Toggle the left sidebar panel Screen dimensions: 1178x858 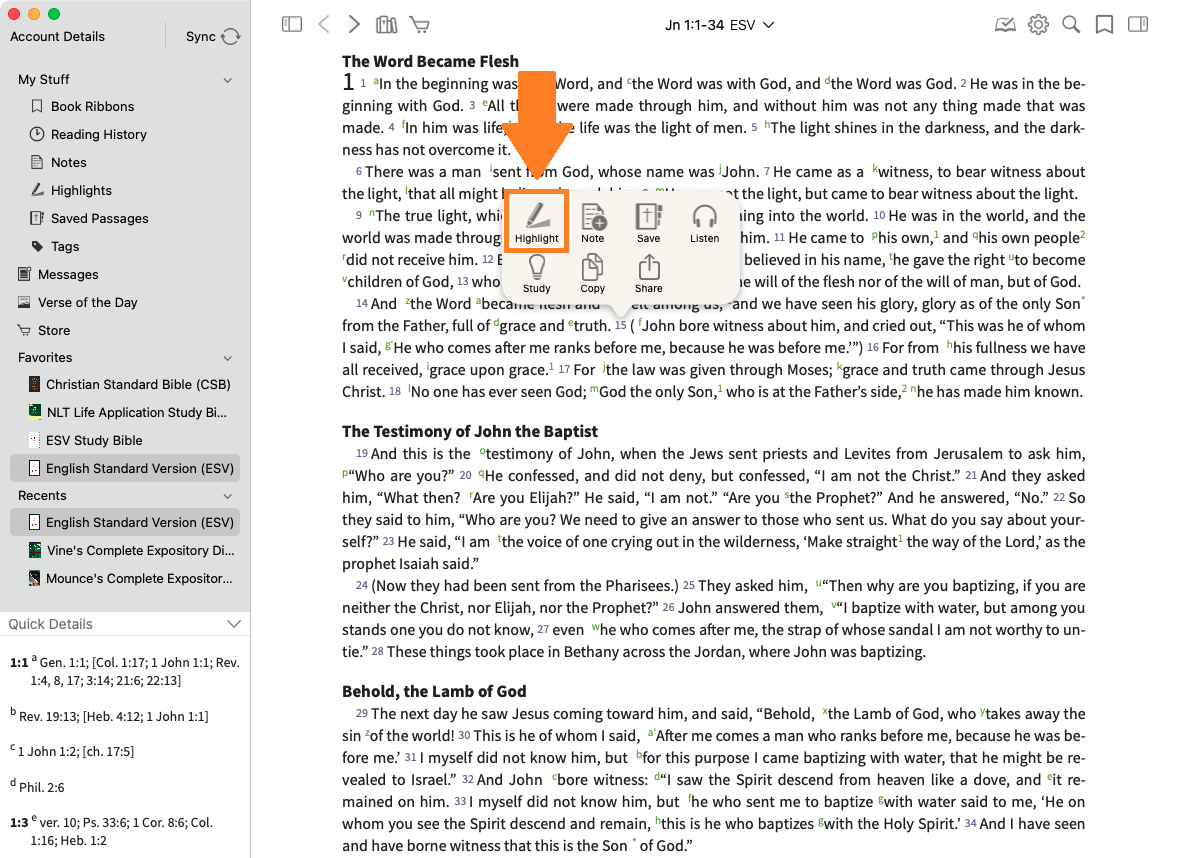pyautogui.click(x=292, y=25)
